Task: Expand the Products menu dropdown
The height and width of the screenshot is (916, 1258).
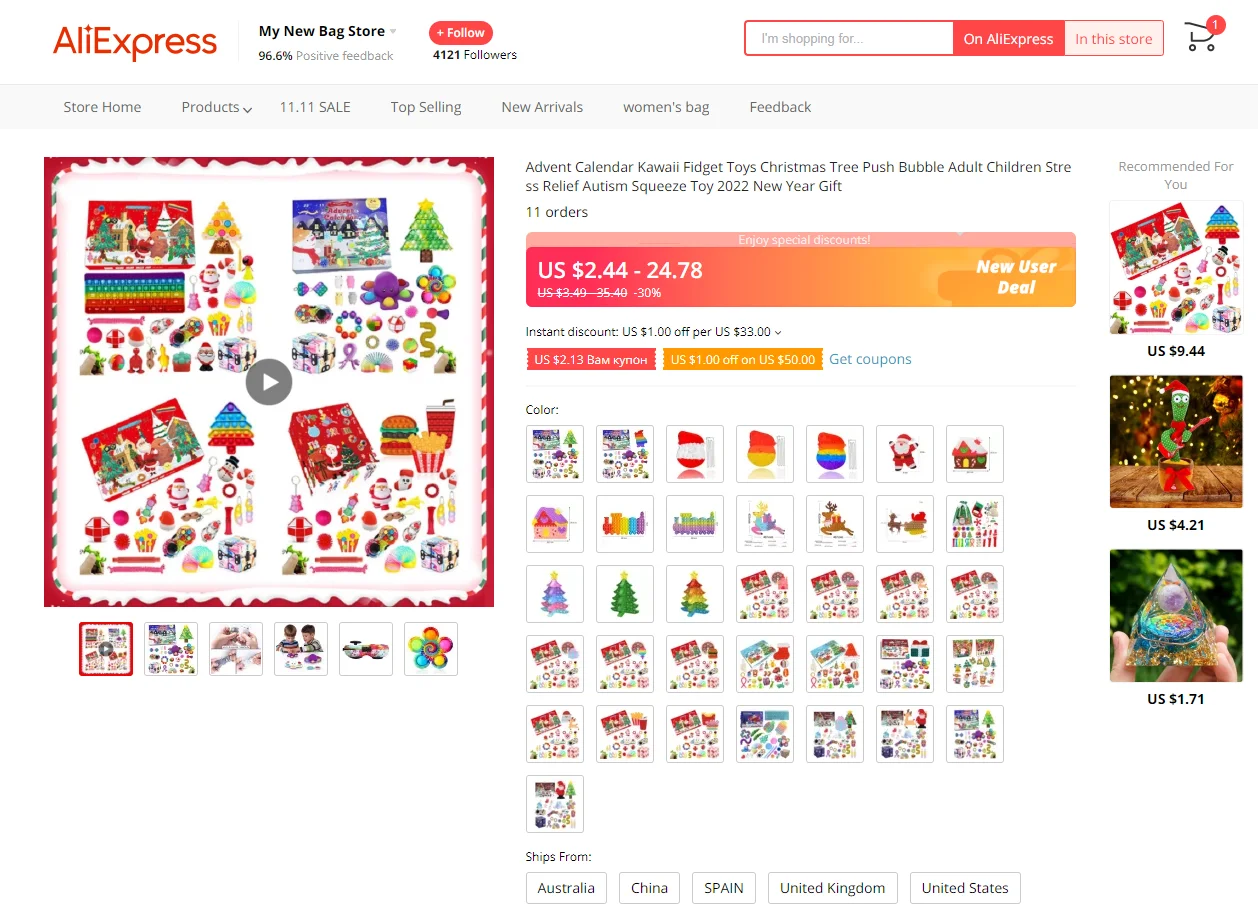Action: pos(216,107)
